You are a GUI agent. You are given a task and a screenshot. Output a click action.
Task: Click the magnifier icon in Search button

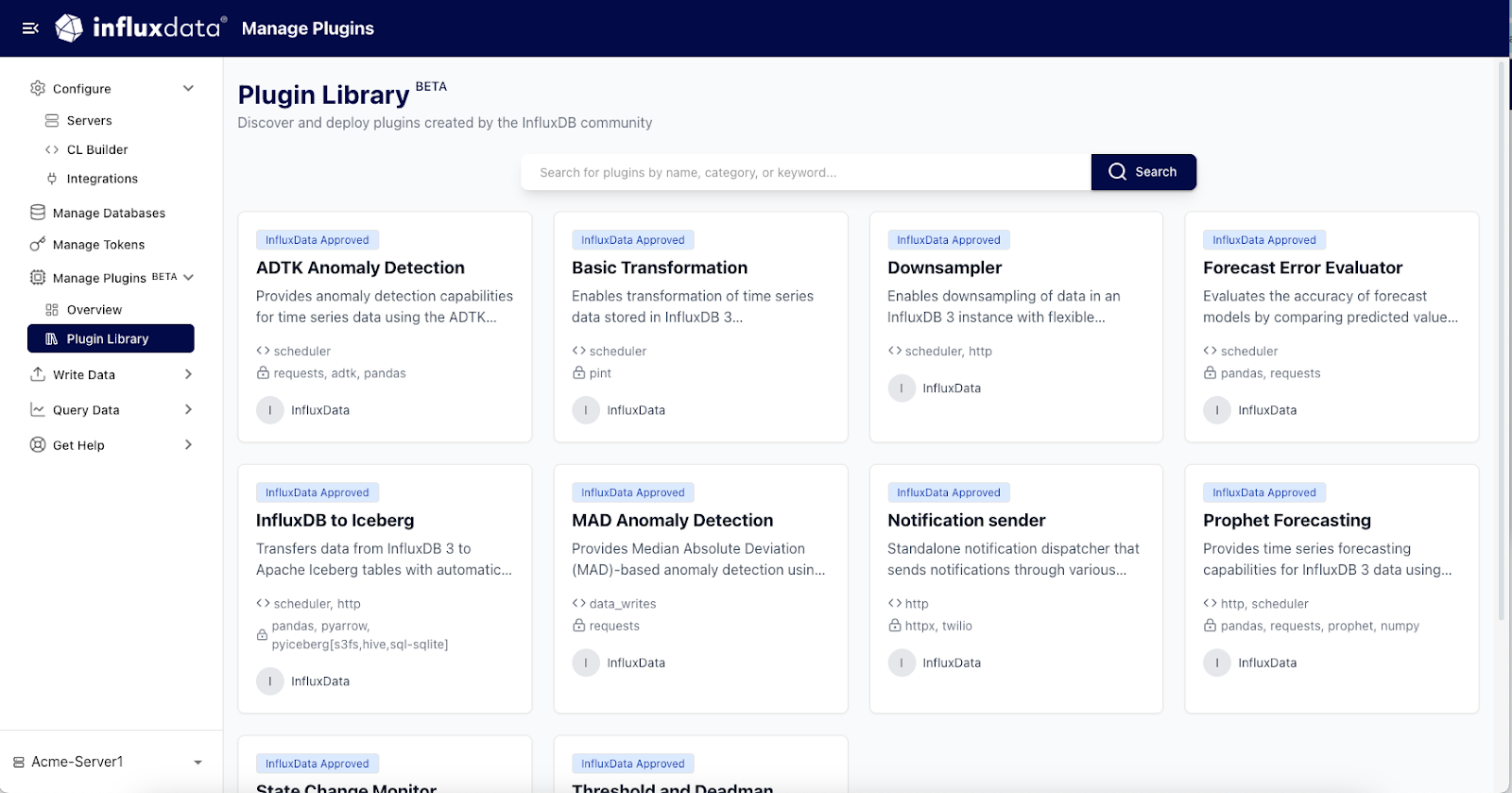(x=1117, y=172)
